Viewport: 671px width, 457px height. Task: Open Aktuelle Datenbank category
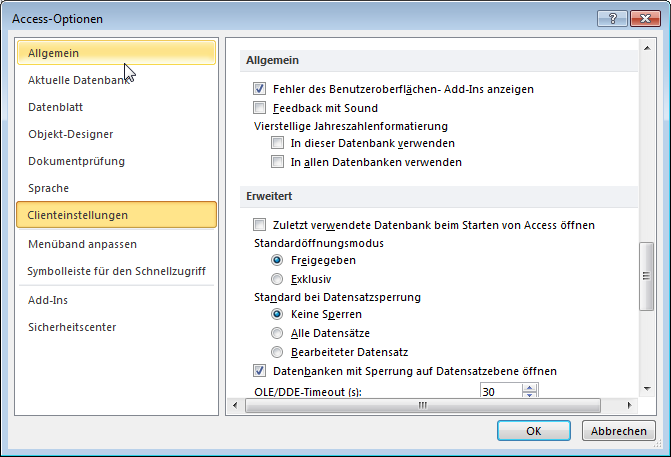[80, 79]
